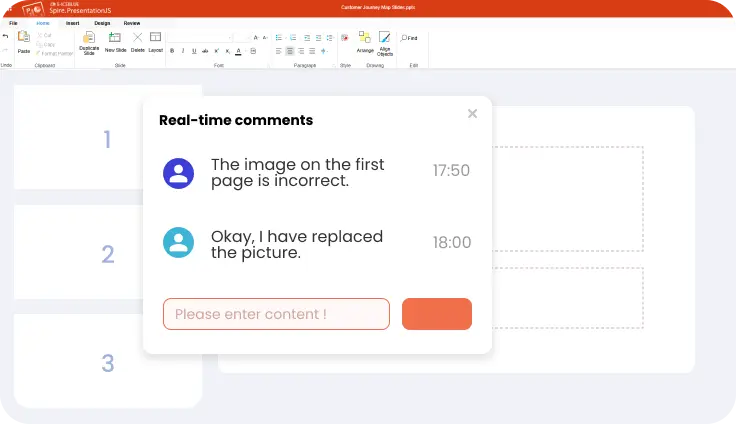Open the vertical text alignment dropdown
The width and height of the screenshot is (736, 424).
coord(324,51)
